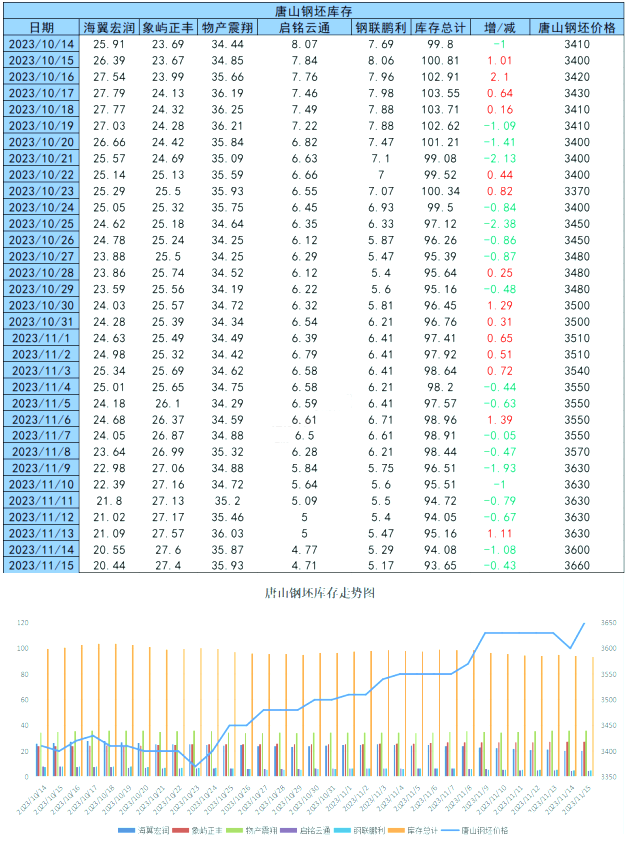
Task: Select 象屿正丰 value 27.57 on 2023/11/13
Action: click(168, 533)
